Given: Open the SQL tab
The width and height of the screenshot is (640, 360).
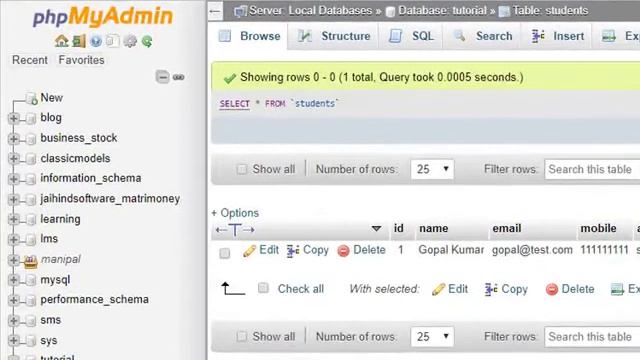Looking at the screenshot, I should [411, 36].
